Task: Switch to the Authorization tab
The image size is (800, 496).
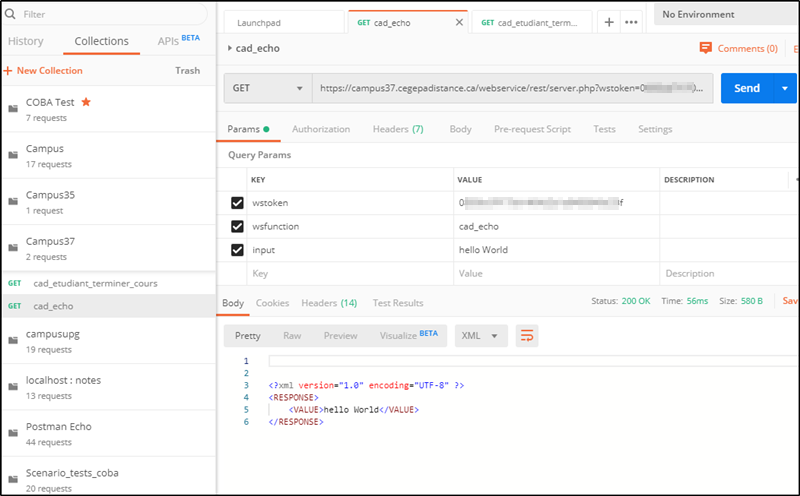Action: [x=320, y=129]
